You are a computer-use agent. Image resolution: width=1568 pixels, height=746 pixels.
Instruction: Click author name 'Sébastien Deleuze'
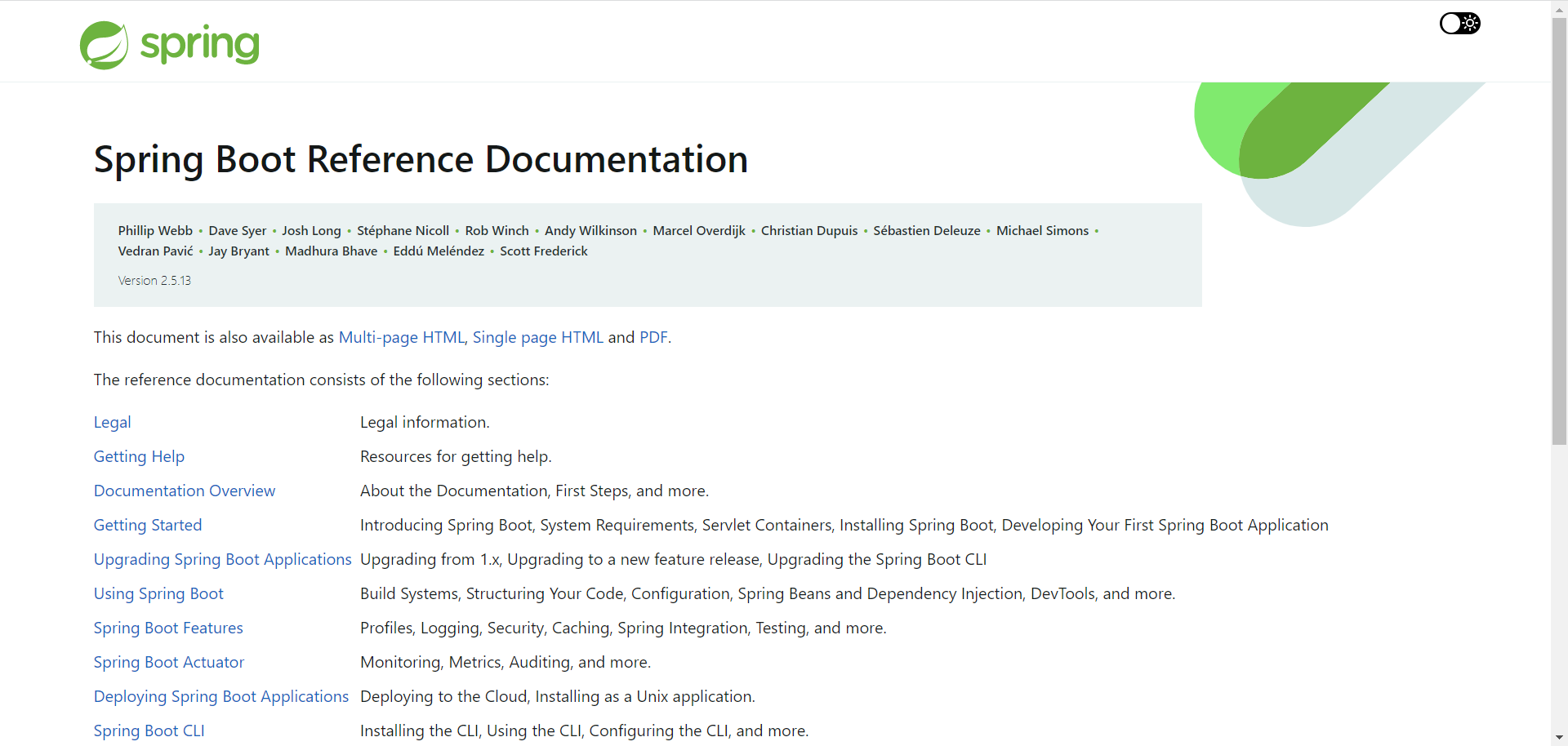coord(927,230)
